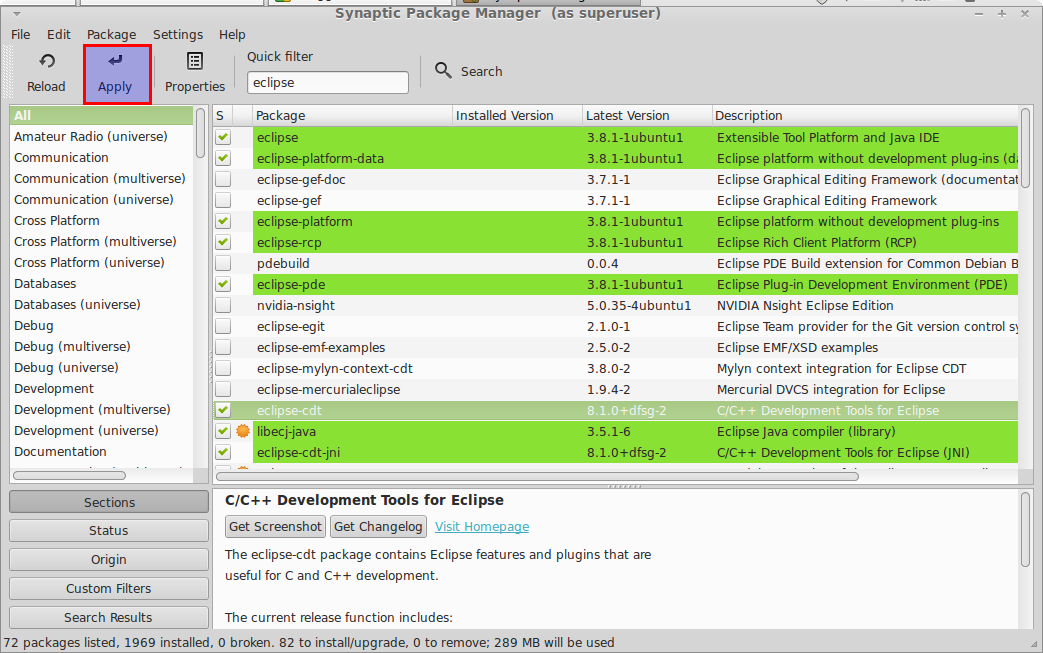Follow the Visit Homepage link
Screen dimensions: 1043x653
482,527
